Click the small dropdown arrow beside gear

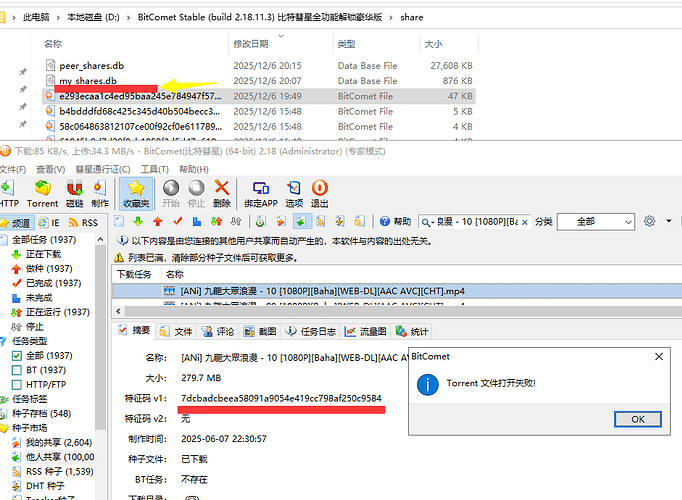click(x=669, y=221)
